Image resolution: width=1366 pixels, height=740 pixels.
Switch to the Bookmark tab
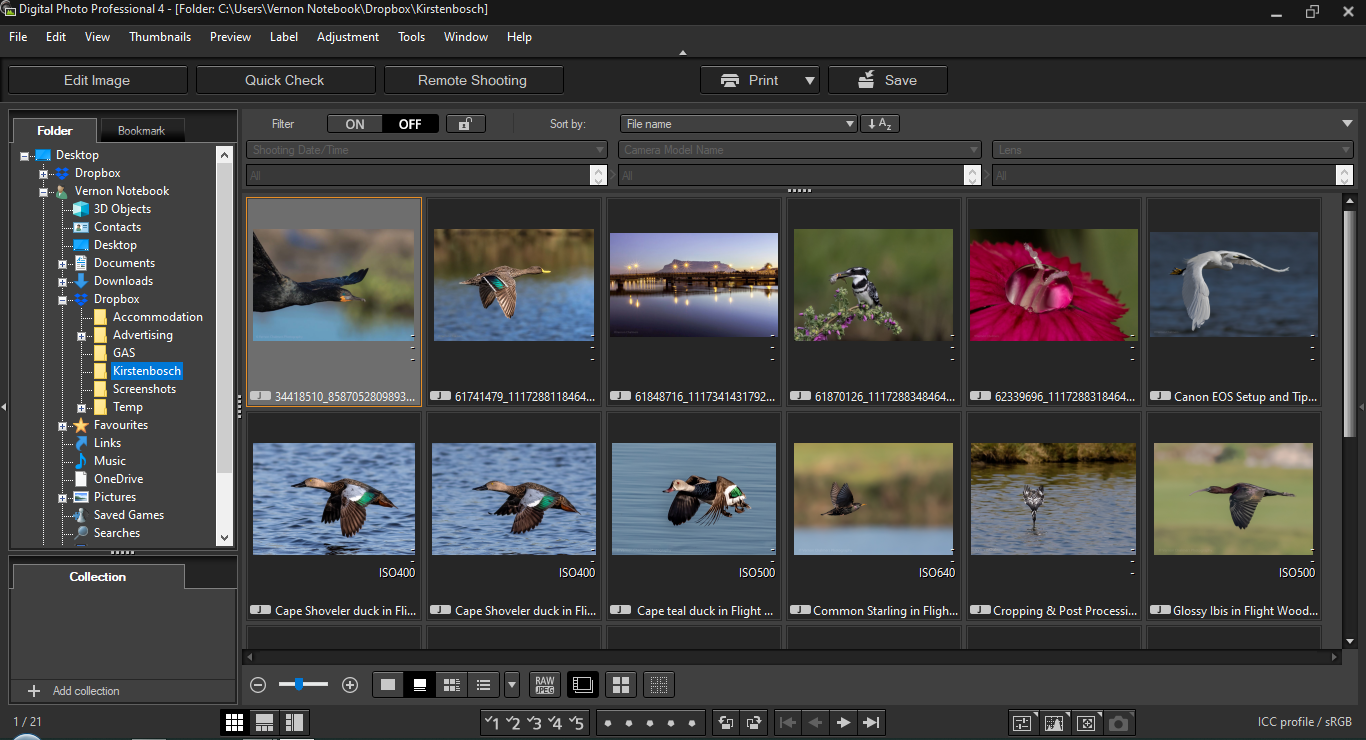(x=141, y=130)
